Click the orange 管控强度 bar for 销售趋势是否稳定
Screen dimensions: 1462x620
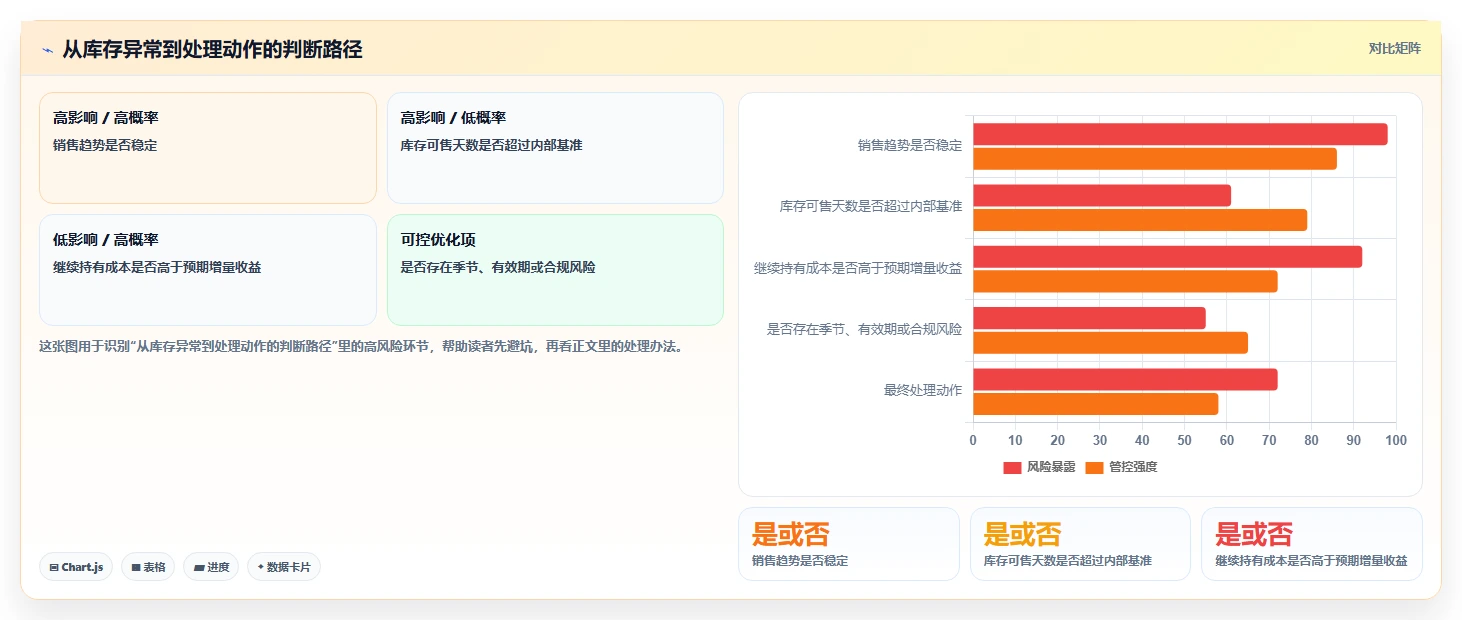[x=1155, y=158]
